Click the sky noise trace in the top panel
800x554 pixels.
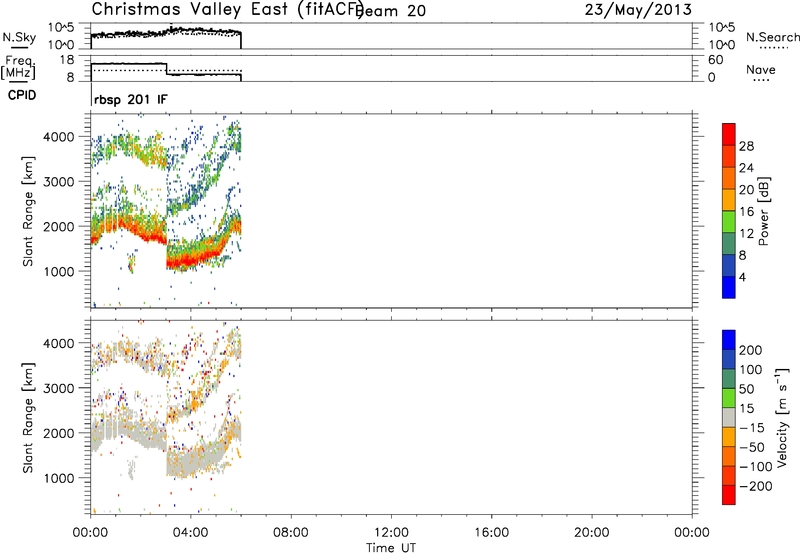(x=166, y=33)
